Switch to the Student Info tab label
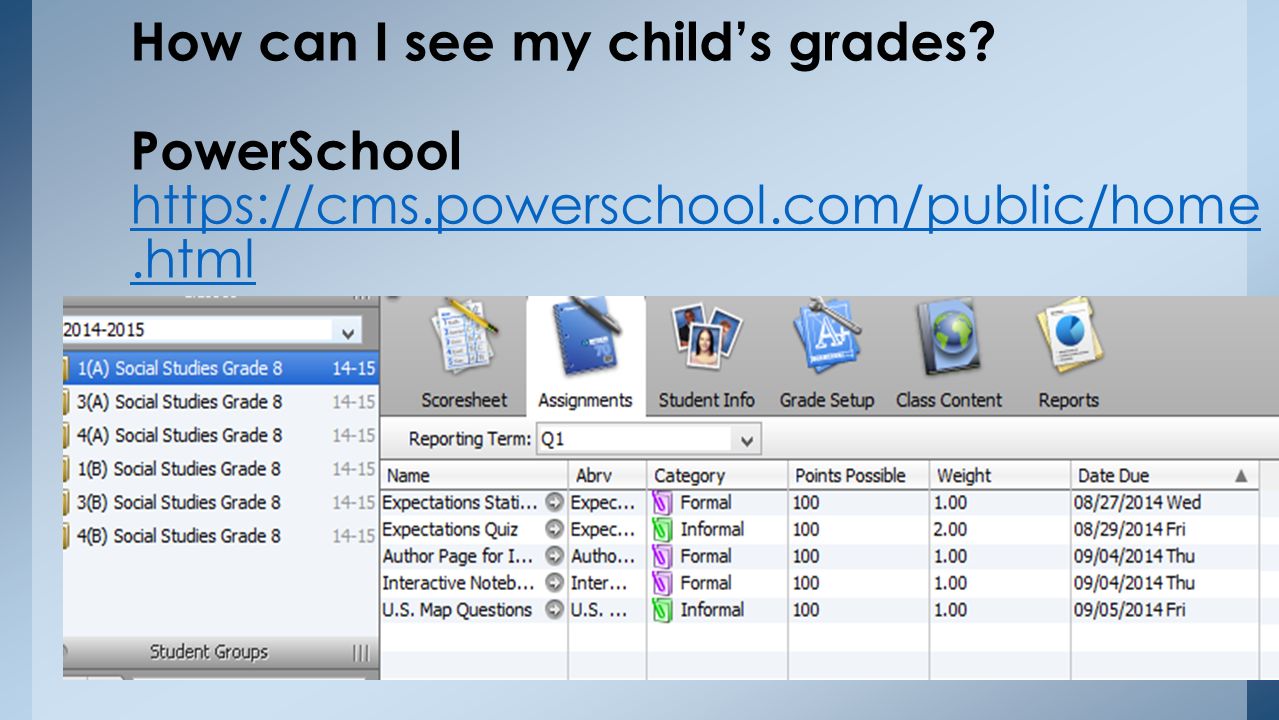The height and width of the screenshot is (720, 1279). [x=706, y=400]
